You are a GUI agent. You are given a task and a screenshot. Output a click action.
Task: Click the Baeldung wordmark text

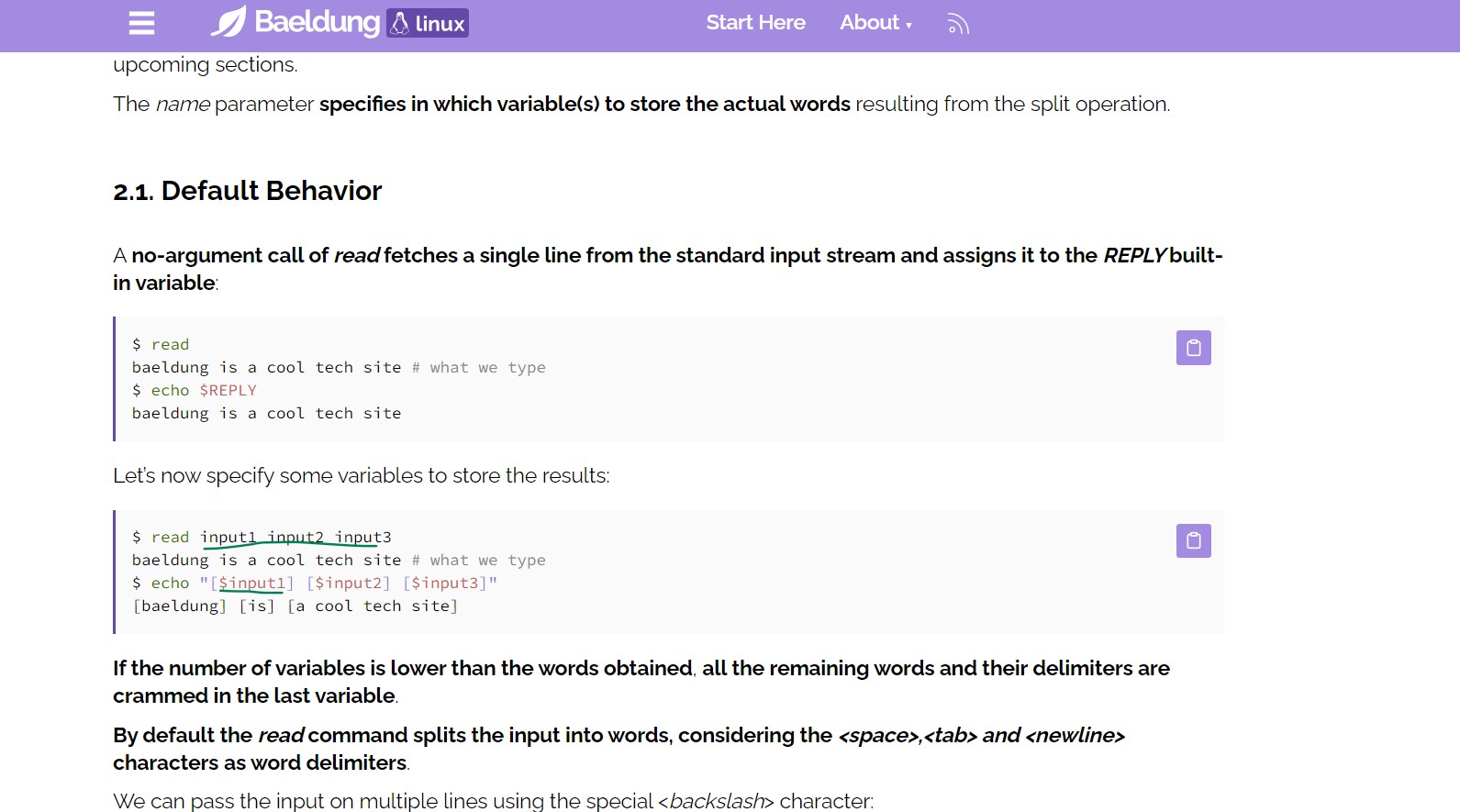tap(317, 22)
